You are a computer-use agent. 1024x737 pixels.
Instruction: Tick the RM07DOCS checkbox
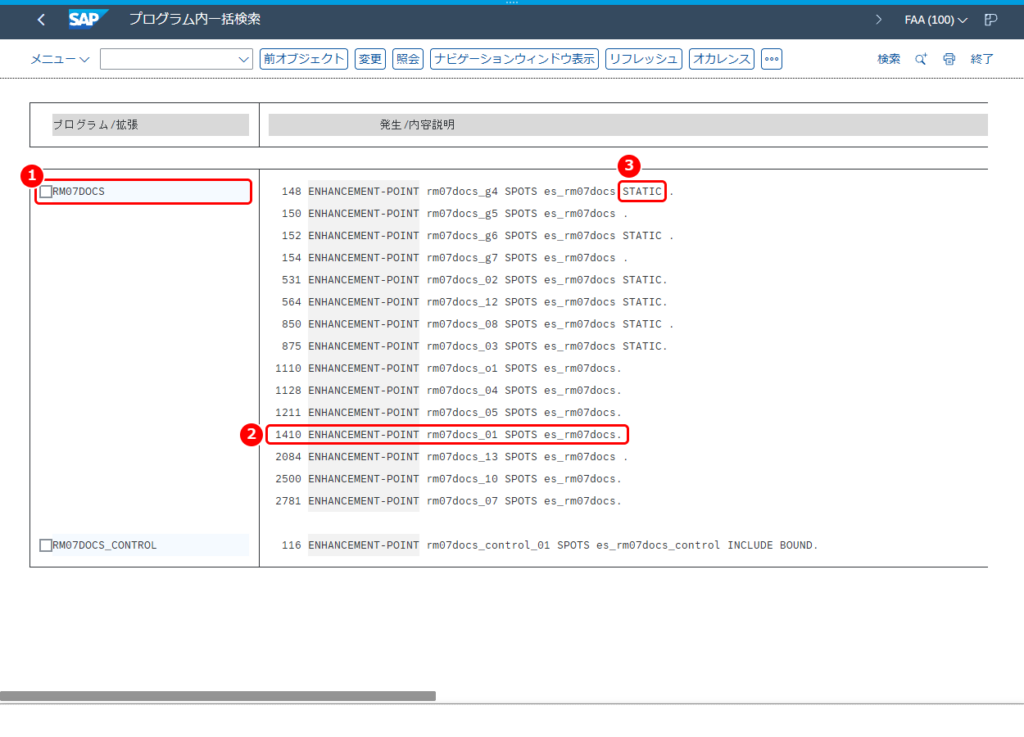pyautogui.click(x=46, y=191)
